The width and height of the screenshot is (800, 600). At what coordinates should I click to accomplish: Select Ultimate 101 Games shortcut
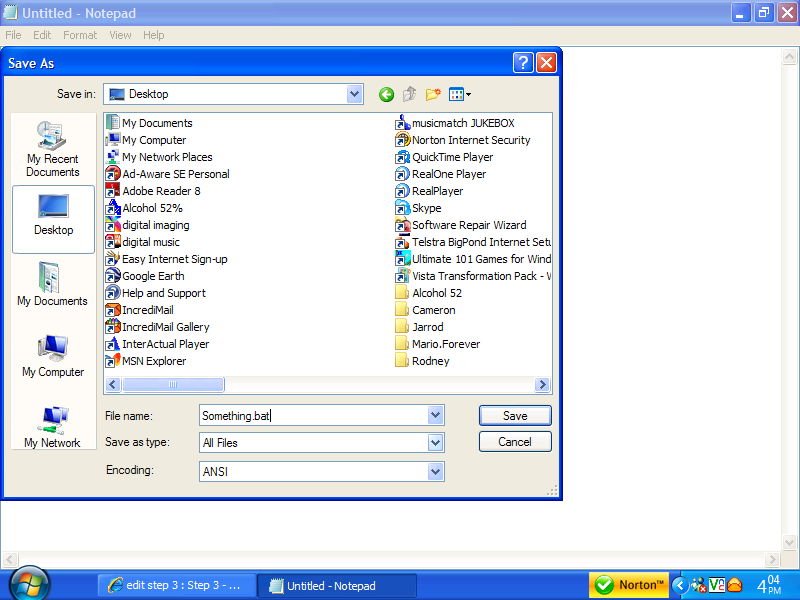click(473, 259)
